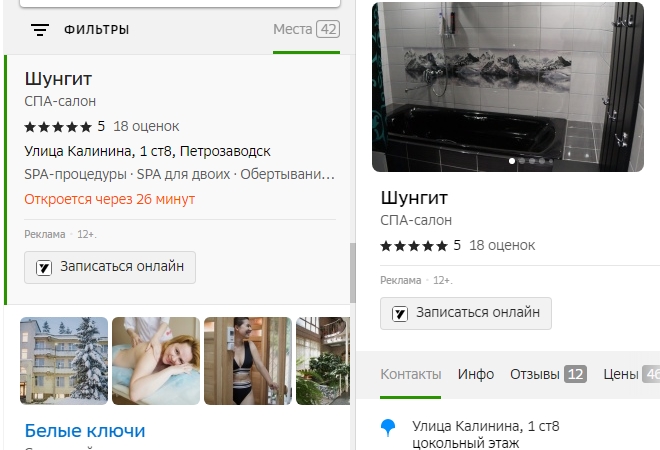The image size is (660, 450).
Task: Switch to the Инфо tab
Action: [476, 374]
